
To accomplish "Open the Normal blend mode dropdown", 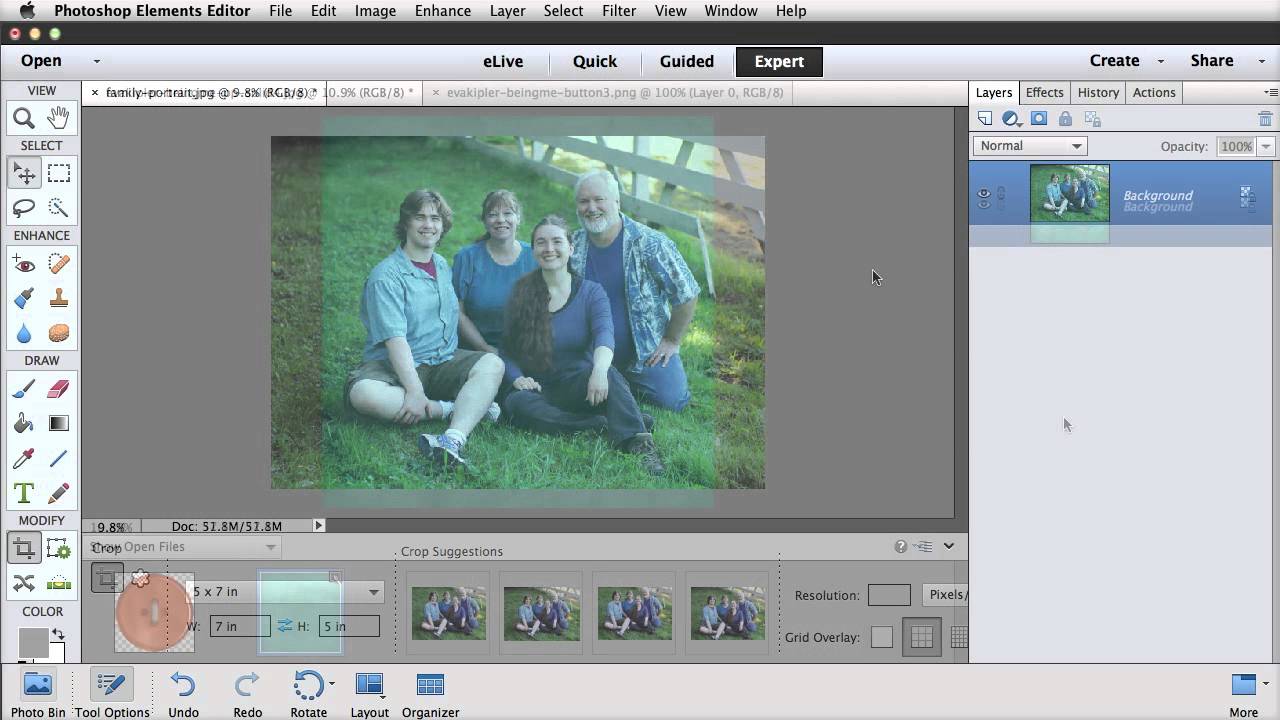I will 1030,146.
